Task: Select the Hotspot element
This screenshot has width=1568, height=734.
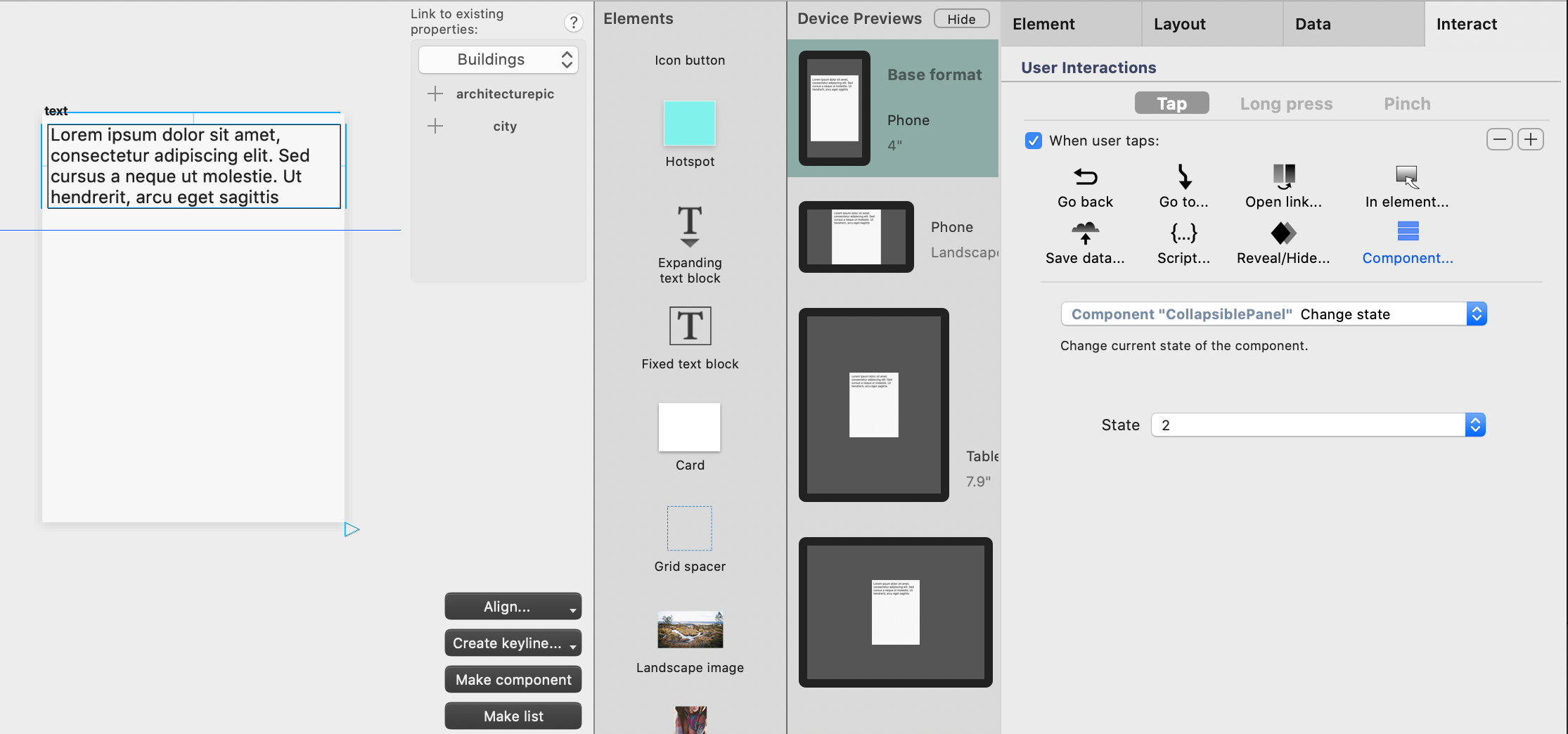Action: coord(689,124)
